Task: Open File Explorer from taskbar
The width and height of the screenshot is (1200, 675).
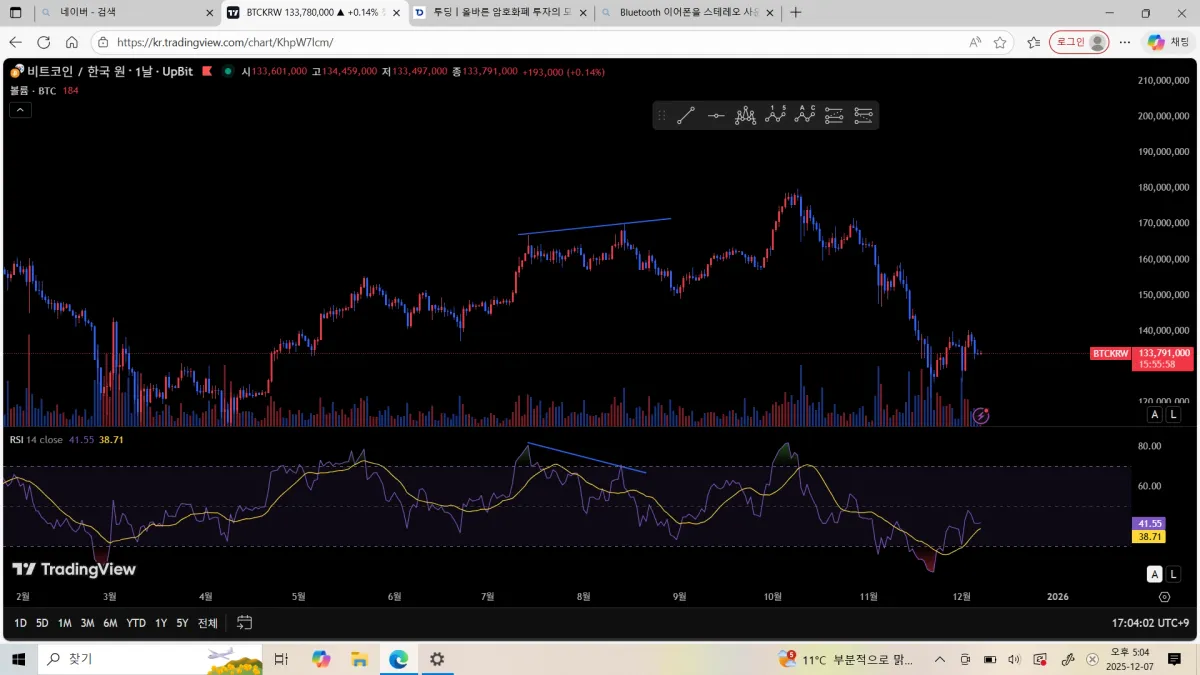Action: [x=360, y=659]
